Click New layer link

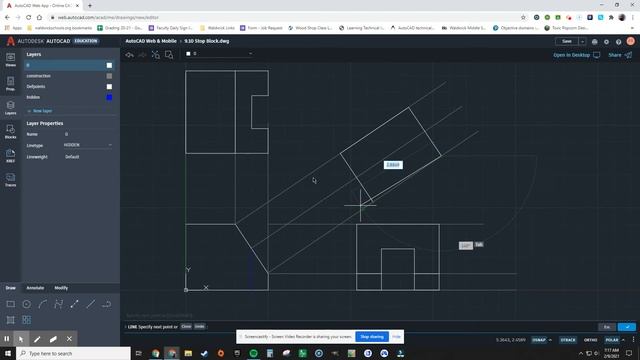[40, 111]
